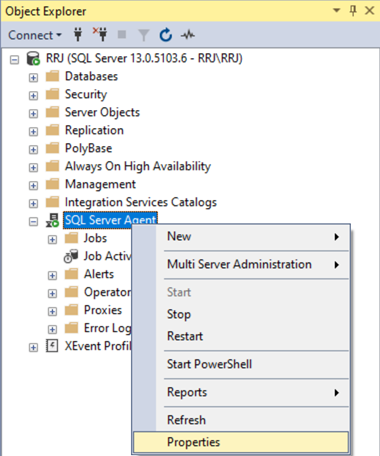Expand the Operators folder
The image size is (380, 456).
tap(52, 294)
